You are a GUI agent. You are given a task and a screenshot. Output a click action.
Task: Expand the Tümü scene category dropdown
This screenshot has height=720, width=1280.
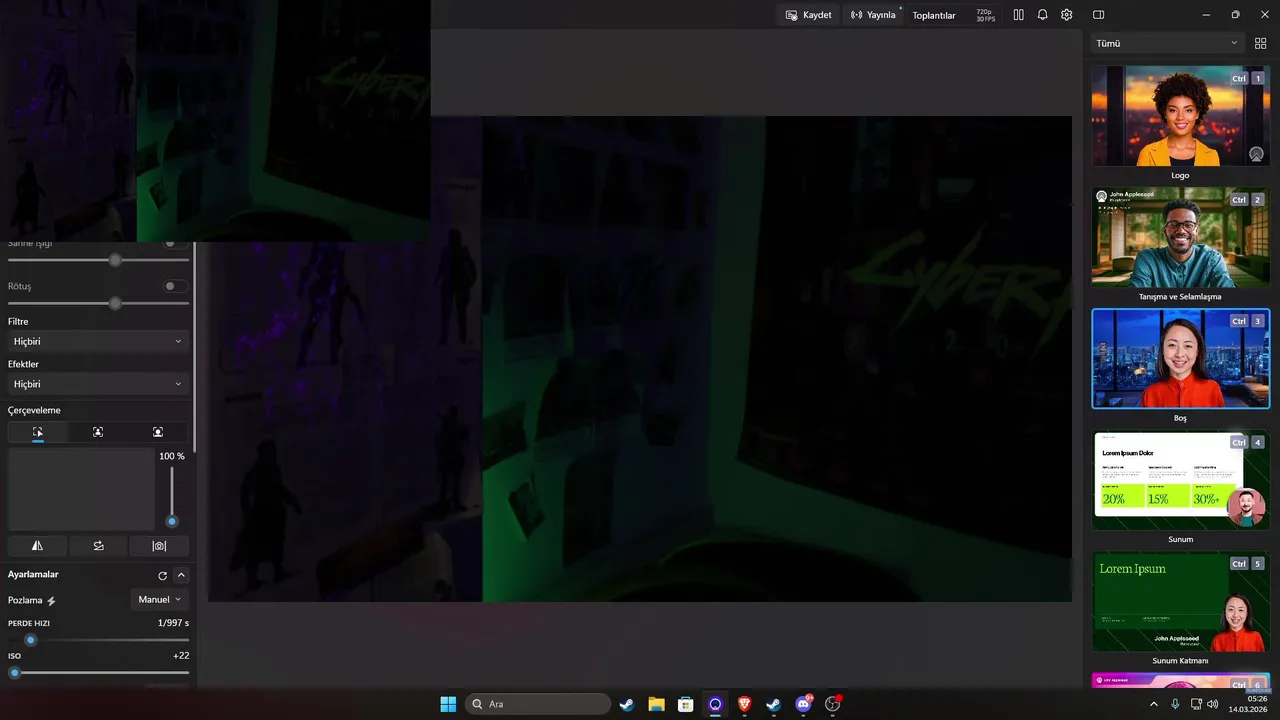coord(1166,43)
